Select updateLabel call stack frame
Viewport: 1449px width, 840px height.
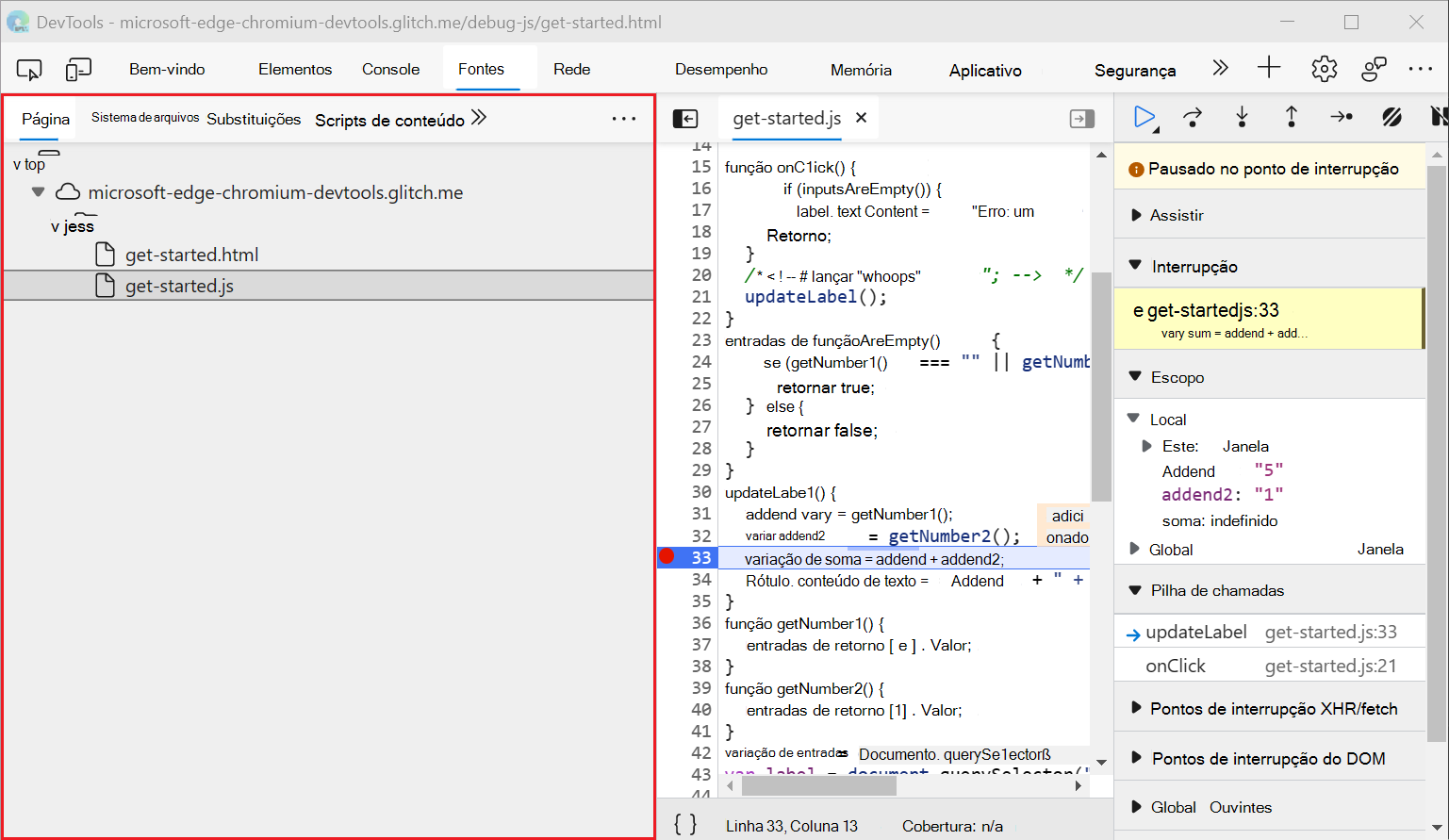click(x=1270, y=632)
